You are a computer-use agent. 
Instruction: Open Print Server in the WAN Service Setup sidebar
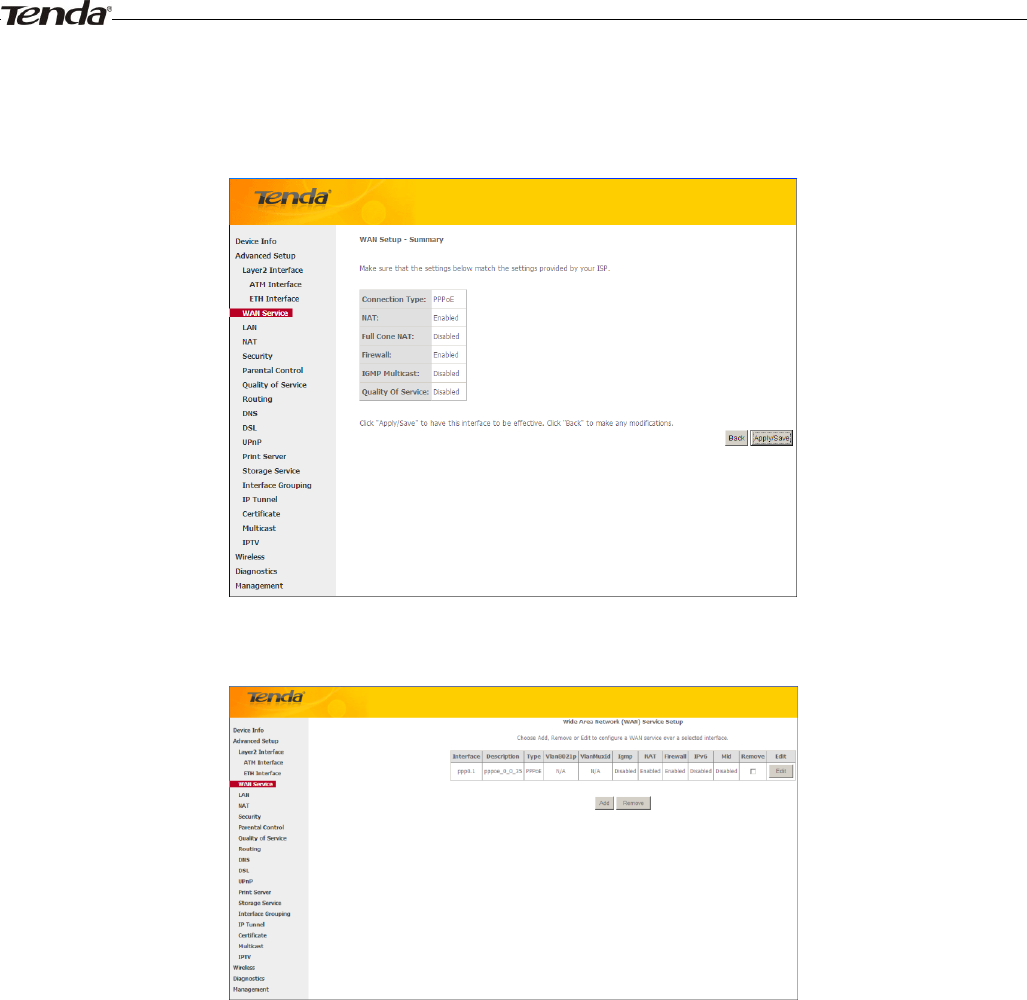click(255, 892)
